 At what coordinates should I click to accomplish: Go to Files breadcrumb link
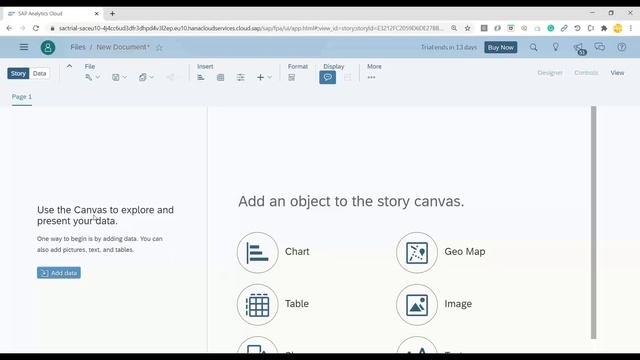click(78, 47)
